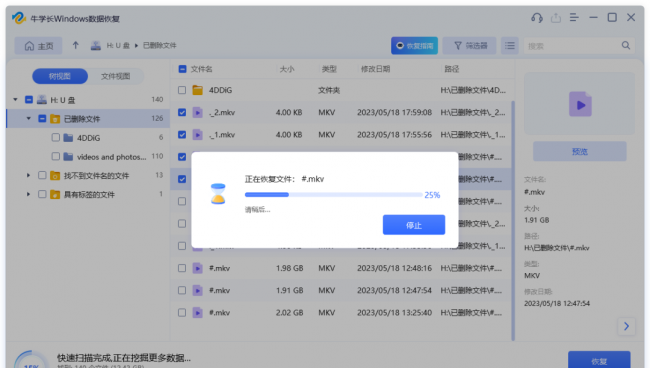Switch to 树视图 tab
650x368 pixels.
[60, 76]
